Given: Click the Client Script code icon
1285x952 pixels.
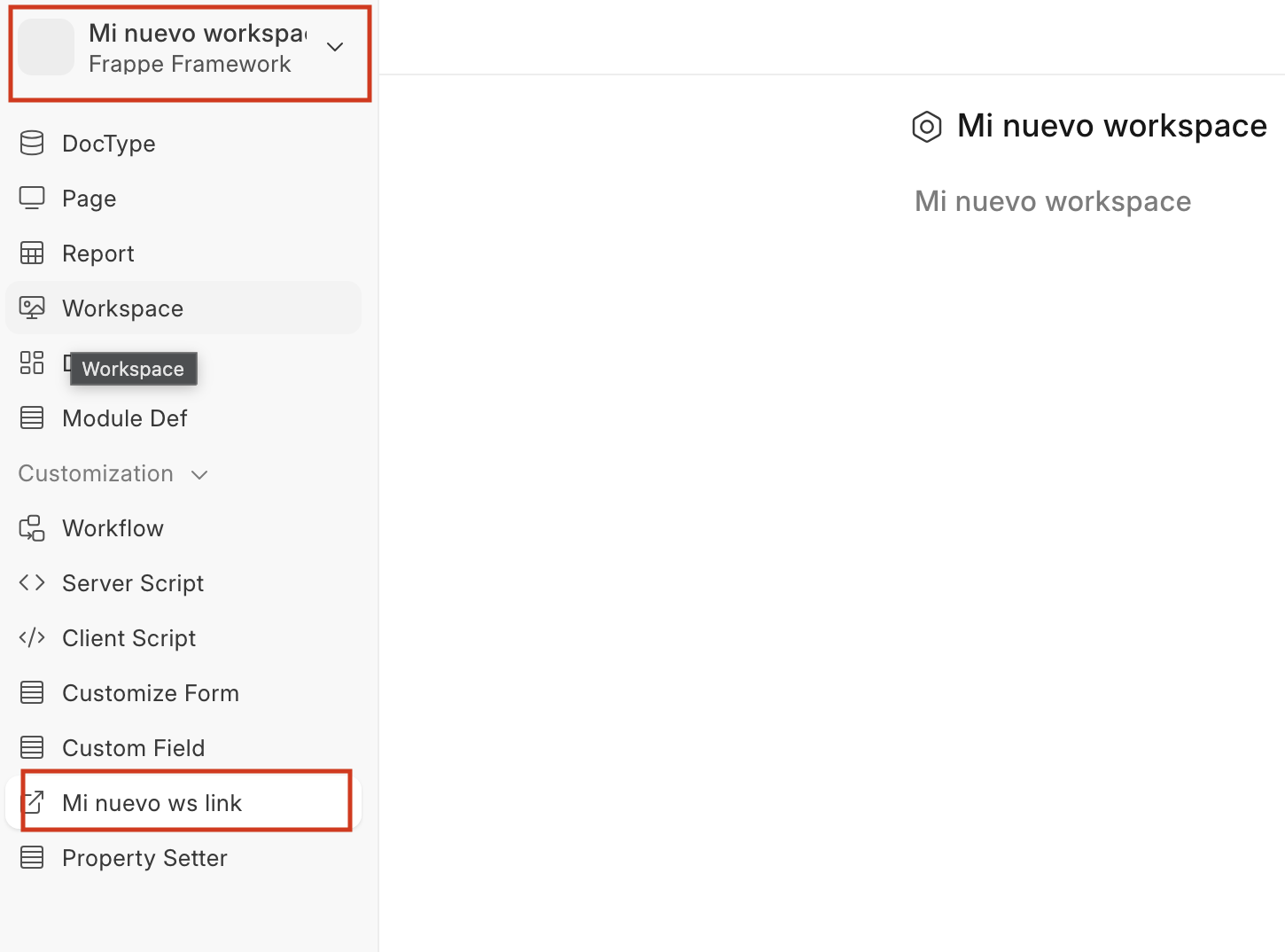Looking at the screenshot, I should pyautogui.click(x=32, y=637).
